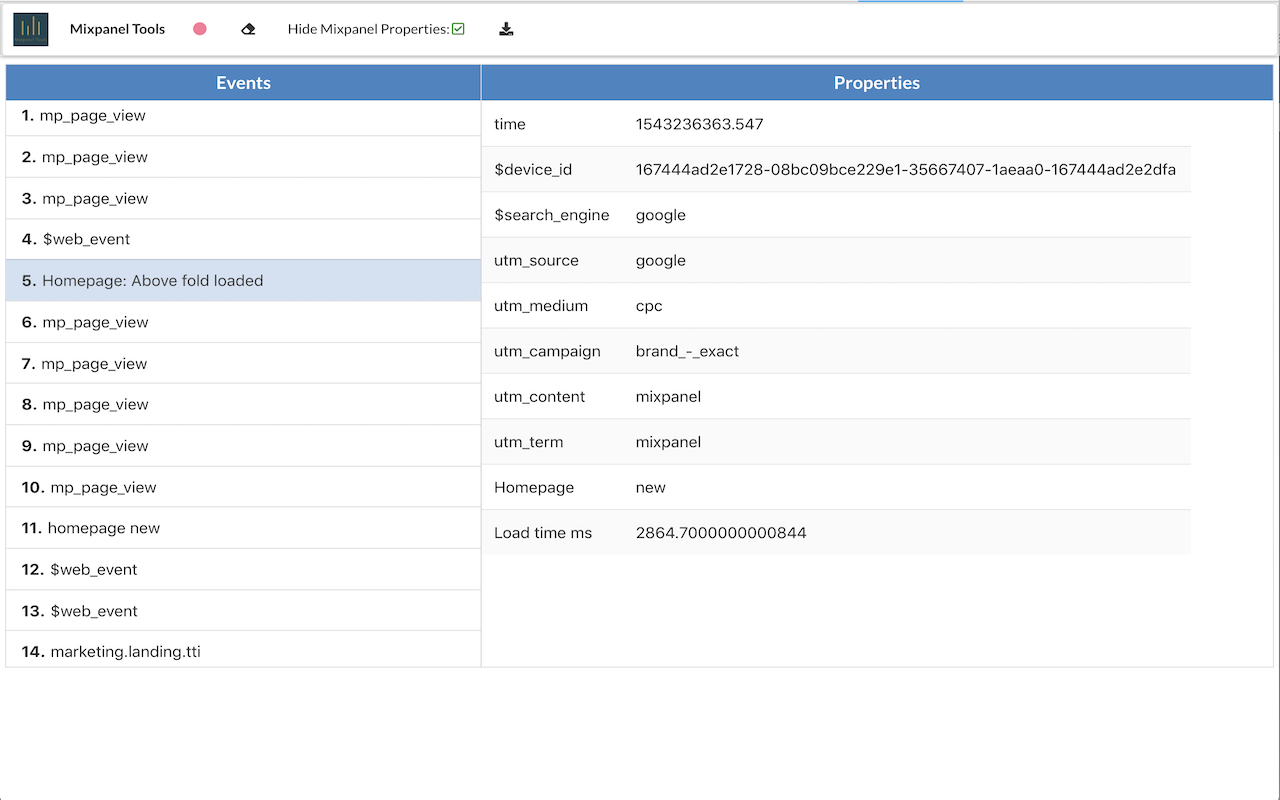Click the Homepage value new

click(651, 488)
